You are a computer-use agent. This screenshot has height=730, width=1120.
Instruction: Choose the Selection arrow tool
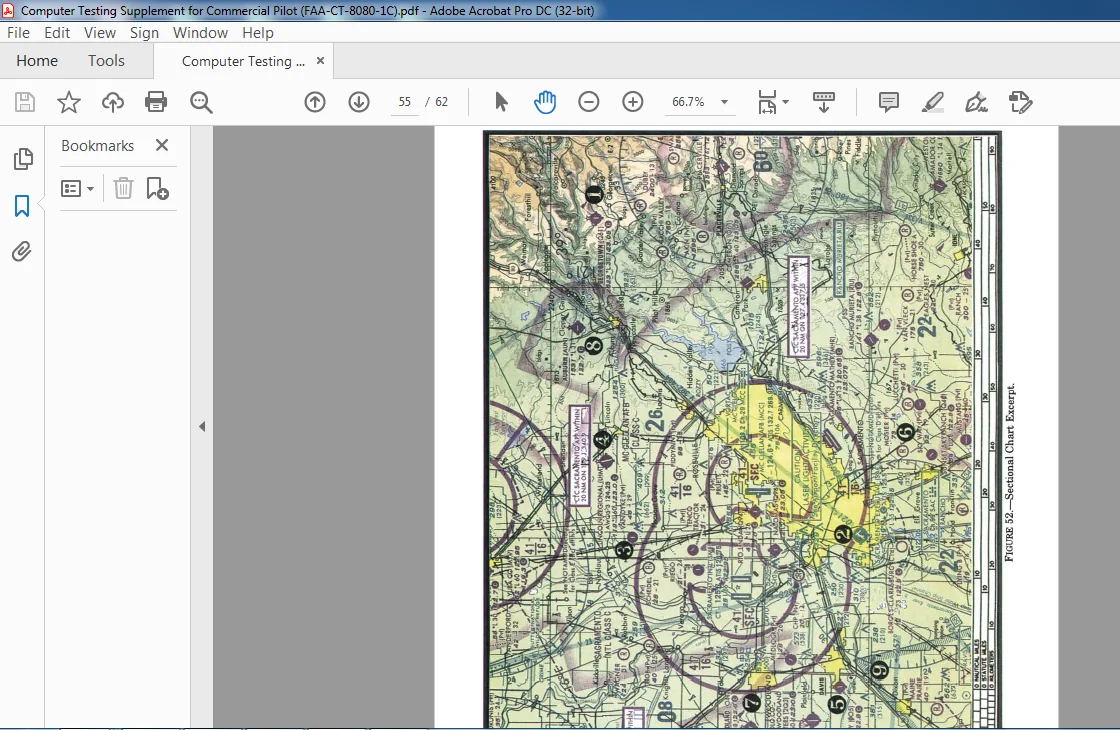click(501, 102)
